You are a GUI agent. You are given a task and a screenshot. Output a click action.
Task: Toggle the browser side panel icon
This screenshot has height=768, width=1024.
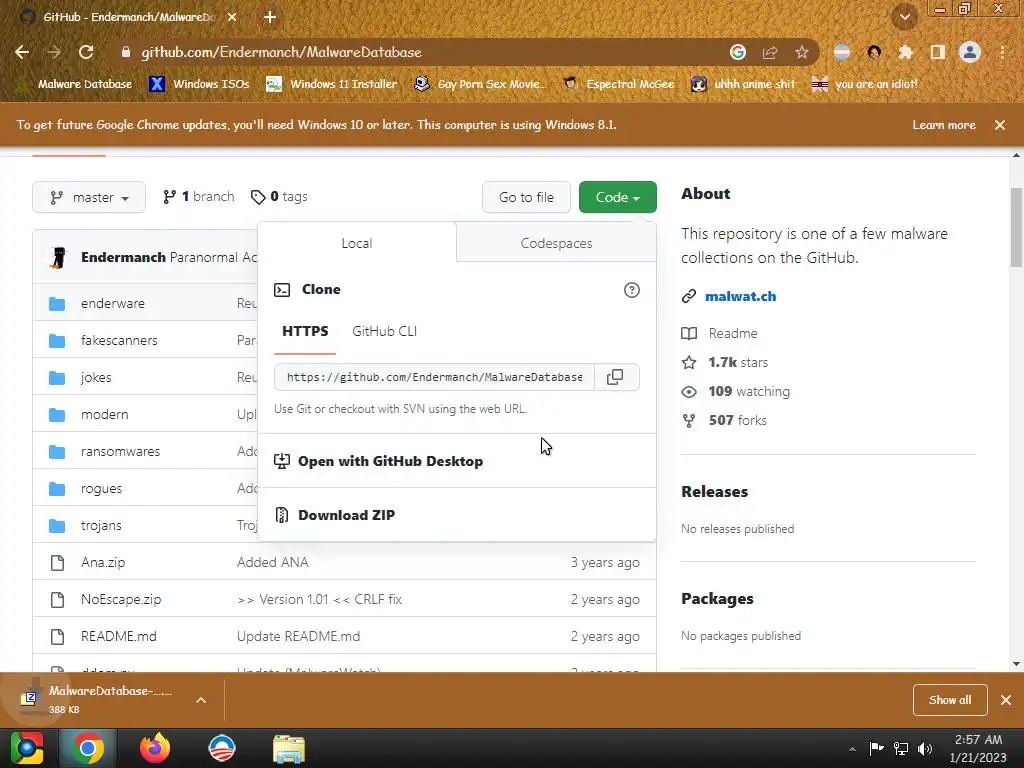point(937,52)
